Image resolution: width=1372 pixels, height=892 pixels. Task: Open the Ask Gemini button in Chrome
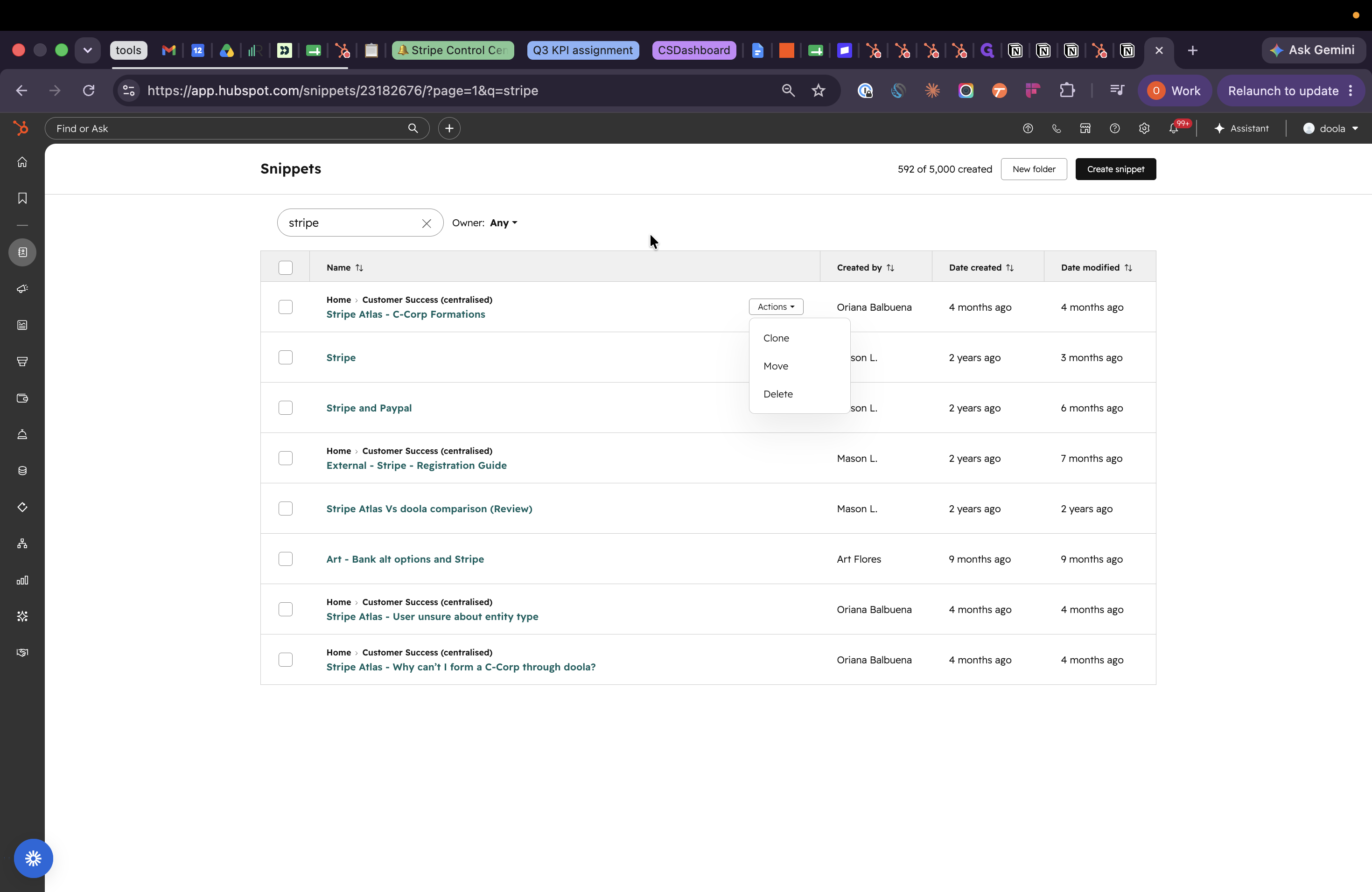pos(1313,50)
